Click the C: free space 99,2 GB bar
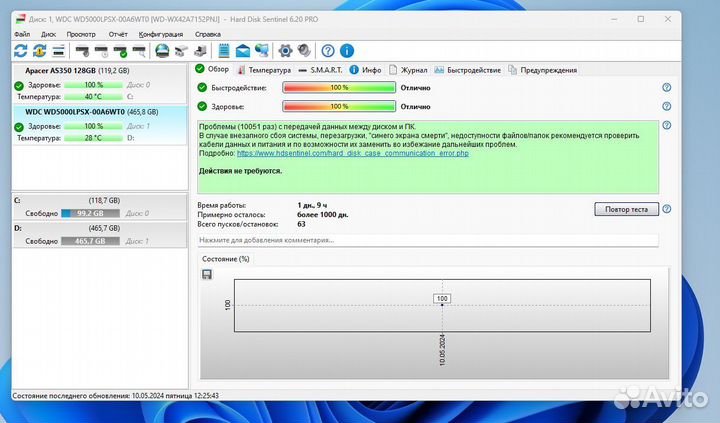 [x=90, y=213]
